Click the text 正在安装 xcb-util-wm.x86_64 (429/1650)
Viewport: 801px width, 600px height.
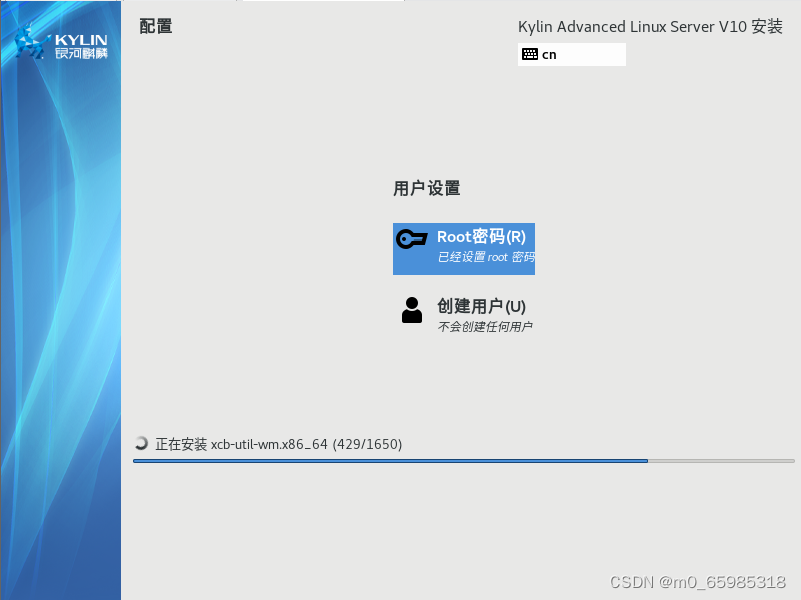point(278,444)
